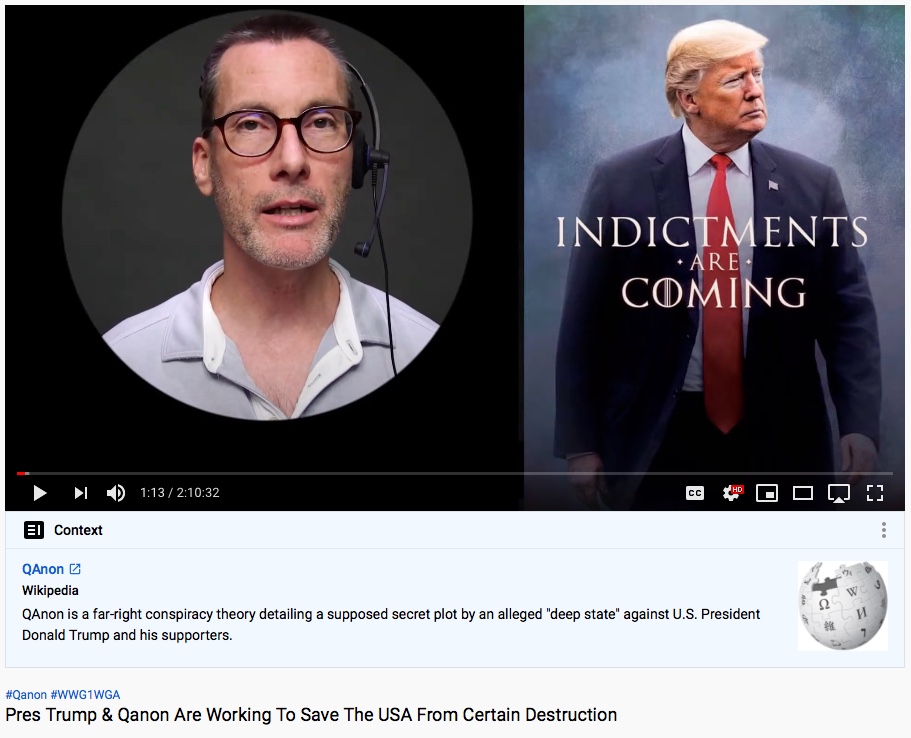Enable miniplayer mode
This screenshot has width=911, height=738.
pyautogui.click(x=767, y=493)
